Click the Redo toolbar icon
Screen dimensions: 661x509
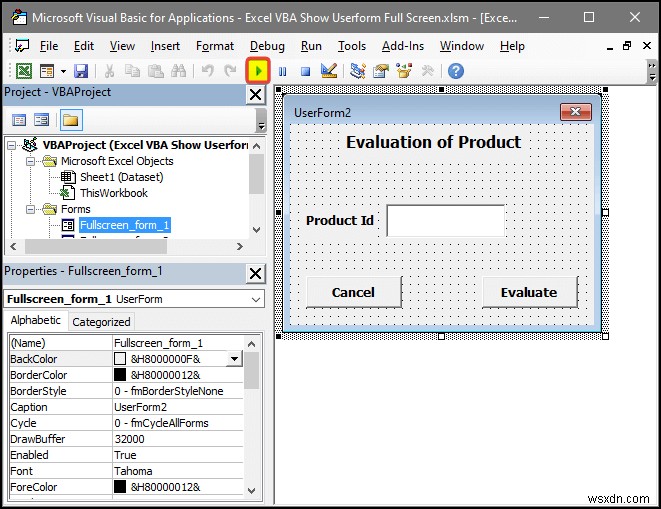point(230,70)
